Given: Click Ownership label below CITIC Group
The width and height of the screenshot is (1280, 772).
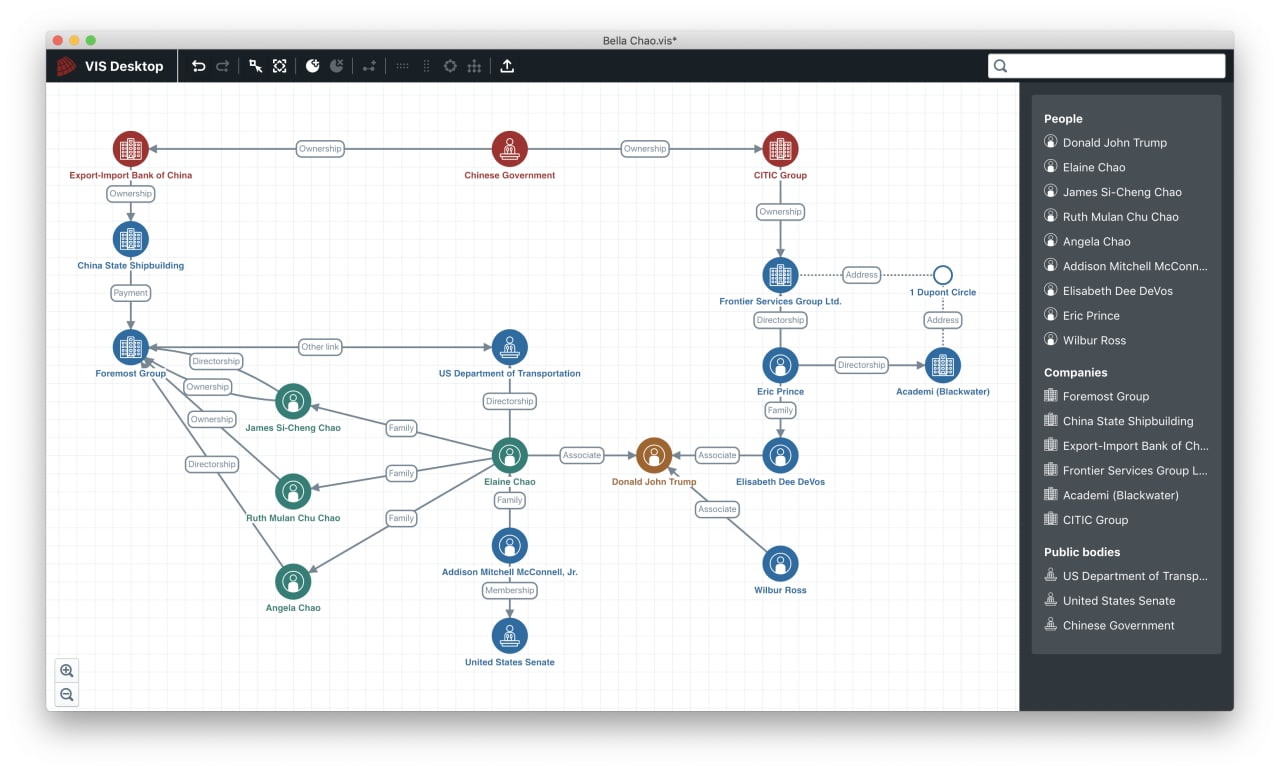Looking at the screenshot, I should pos(780,212).
